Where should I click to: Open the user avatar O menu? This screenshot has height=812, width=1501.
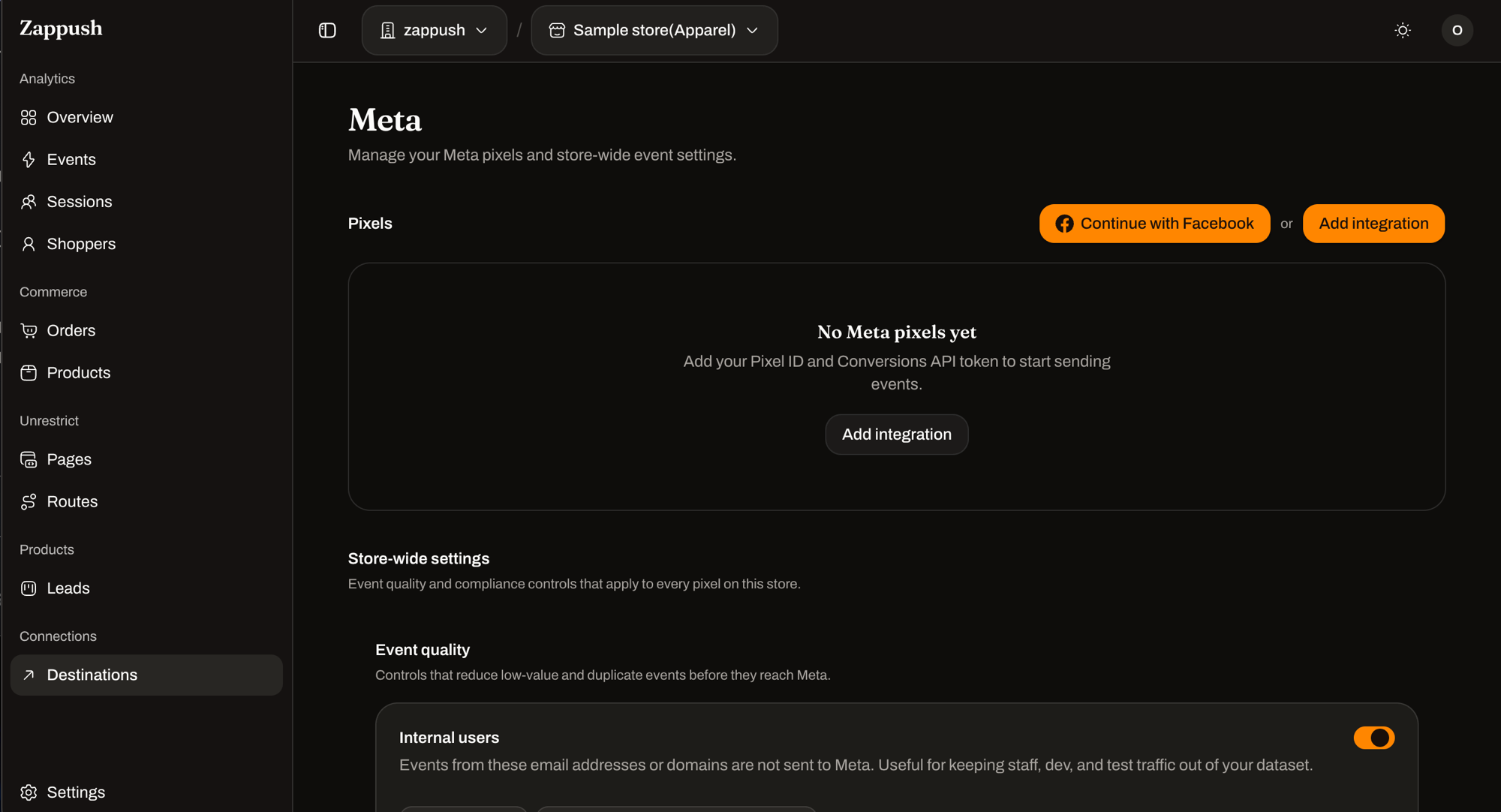(x=1457, y=30)
